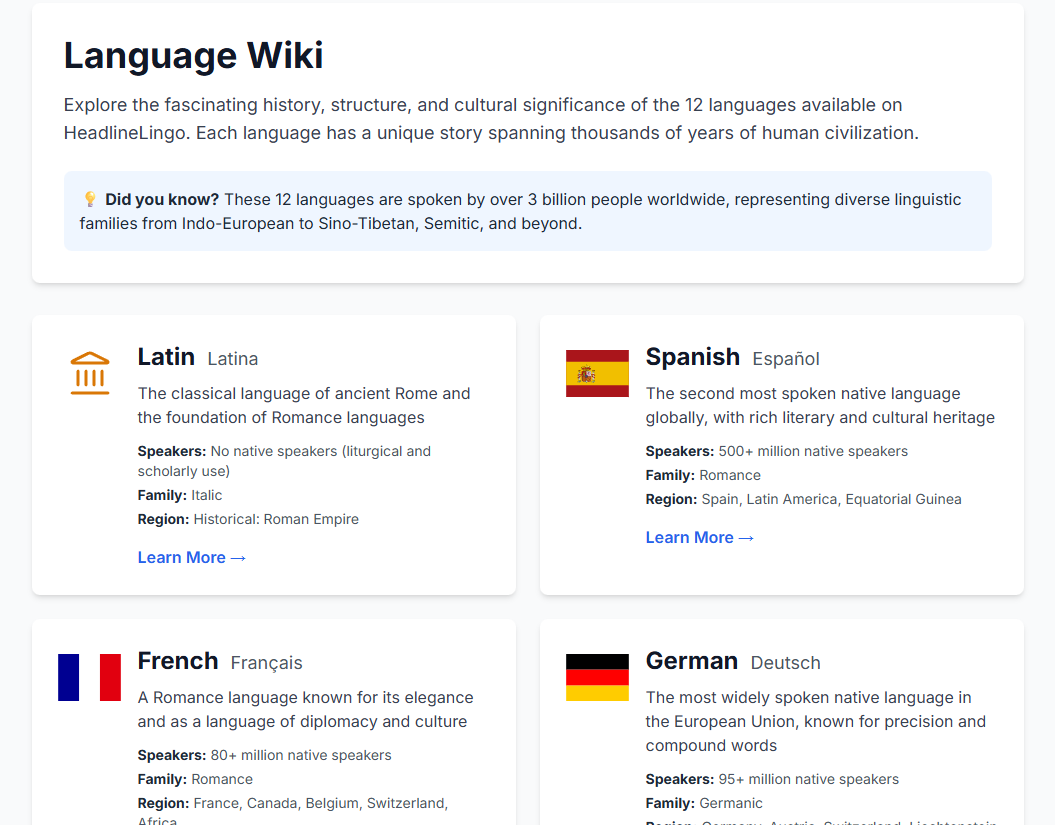Select the Latin card heading
Viewport: 1055px width, 825px height.
(166, 357)
